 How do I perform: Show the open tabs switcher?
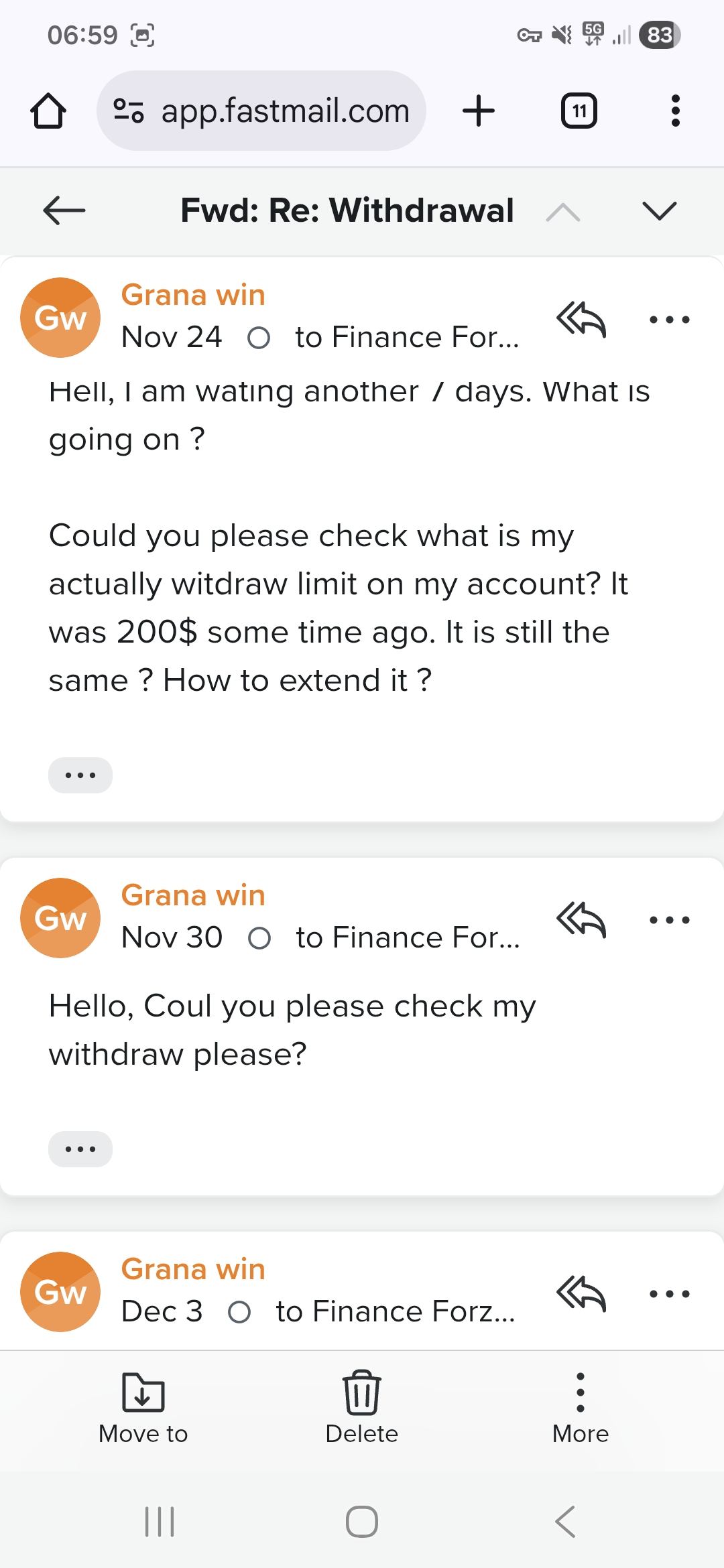tap(579, 111)
